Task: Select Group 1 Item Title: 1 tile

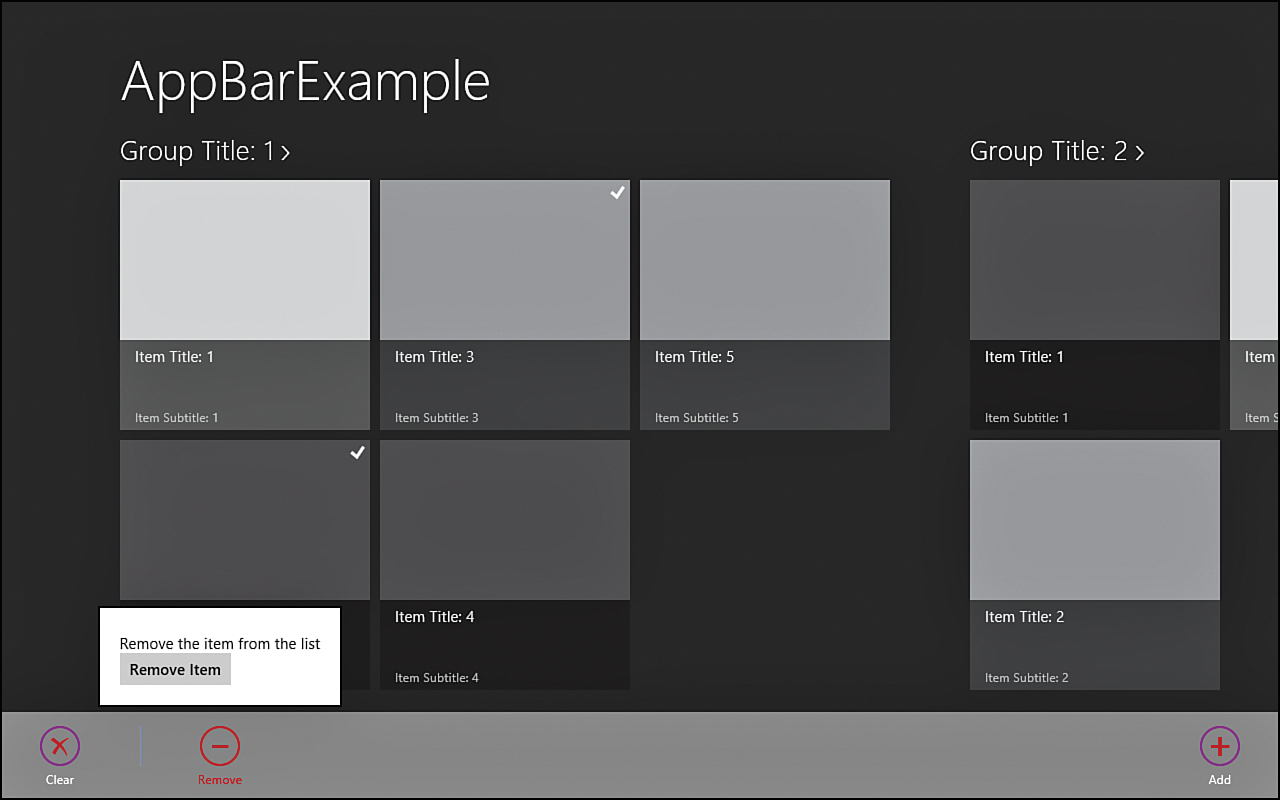Action: pos(245,305)
